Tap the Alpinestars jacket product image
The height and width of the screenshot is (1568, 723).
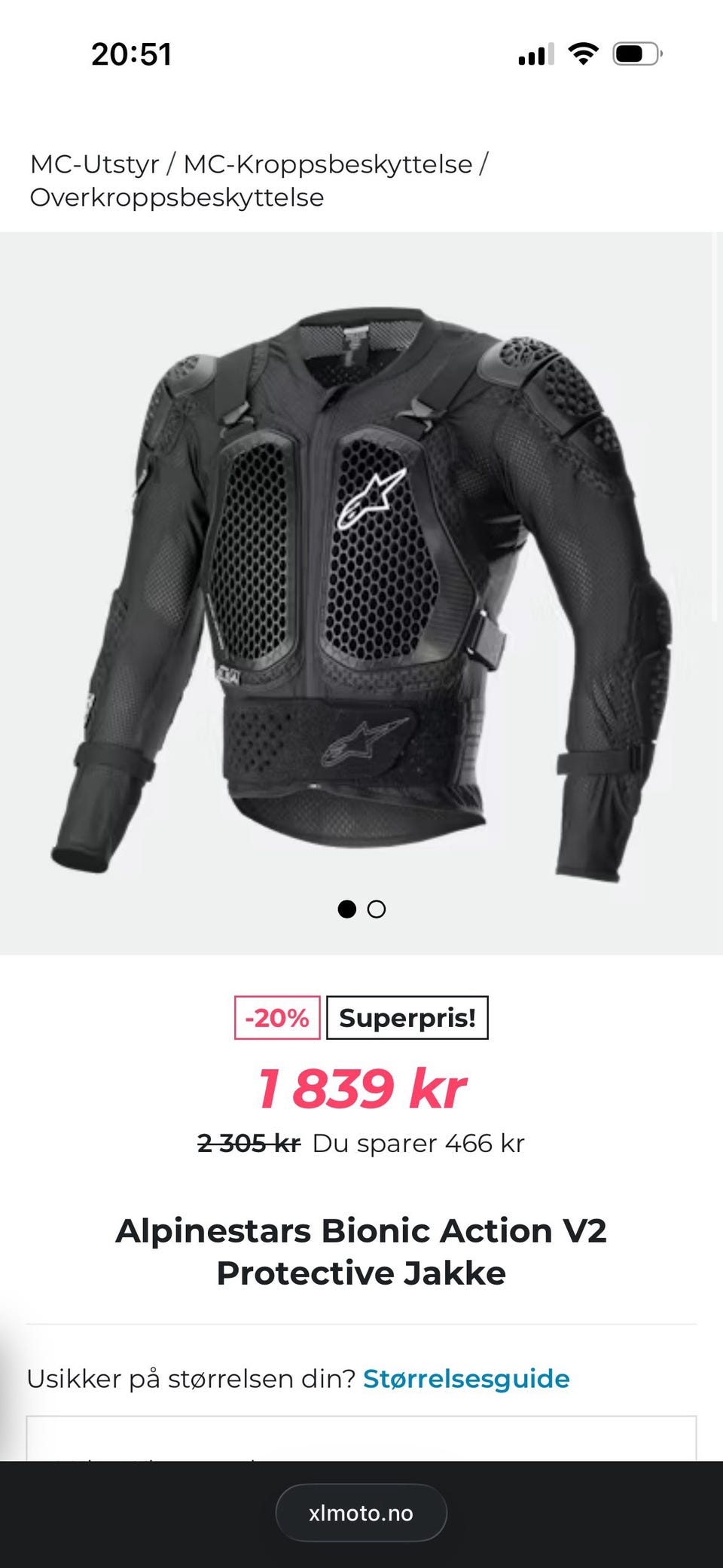pos(361,594)
